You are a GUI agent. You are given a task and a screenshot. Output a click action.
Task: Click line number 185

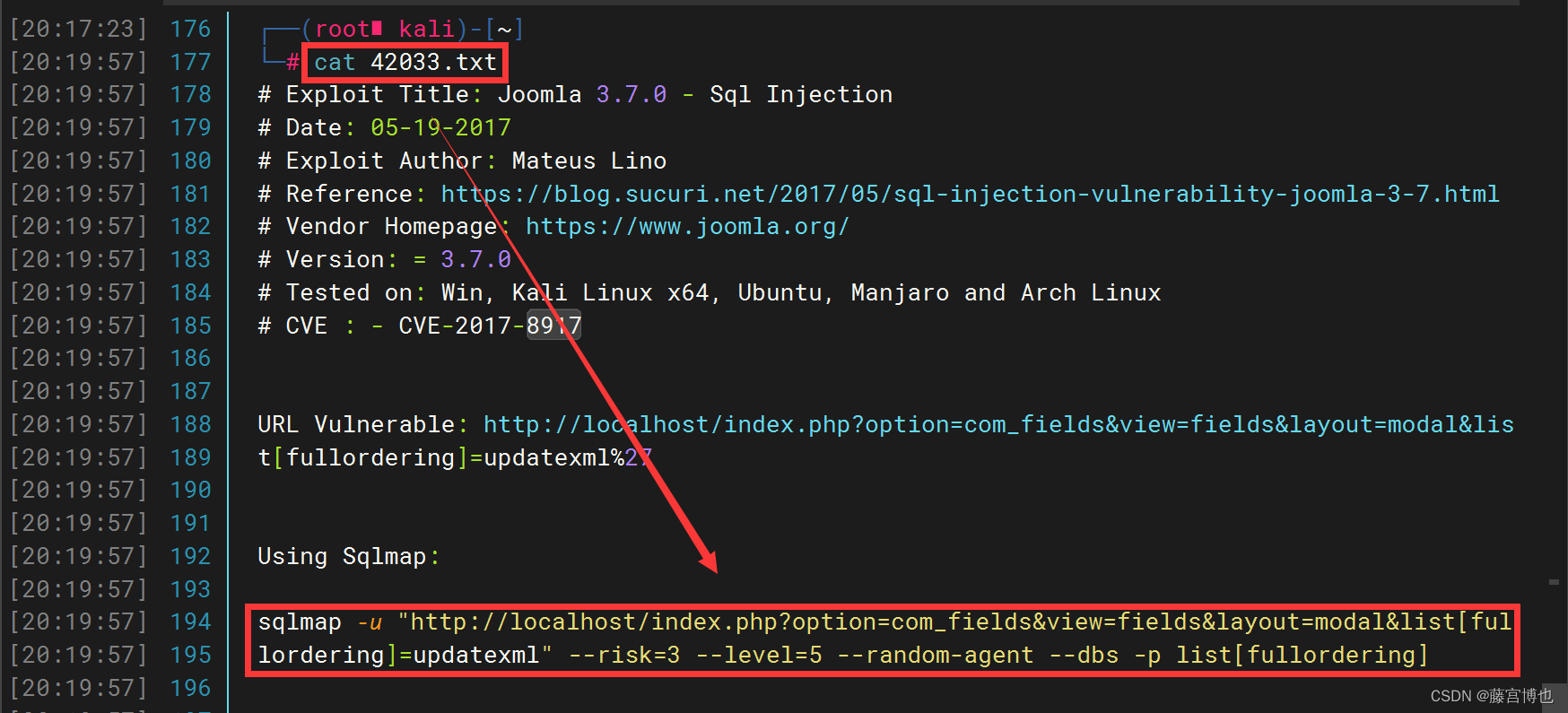(x=190, y=326)
